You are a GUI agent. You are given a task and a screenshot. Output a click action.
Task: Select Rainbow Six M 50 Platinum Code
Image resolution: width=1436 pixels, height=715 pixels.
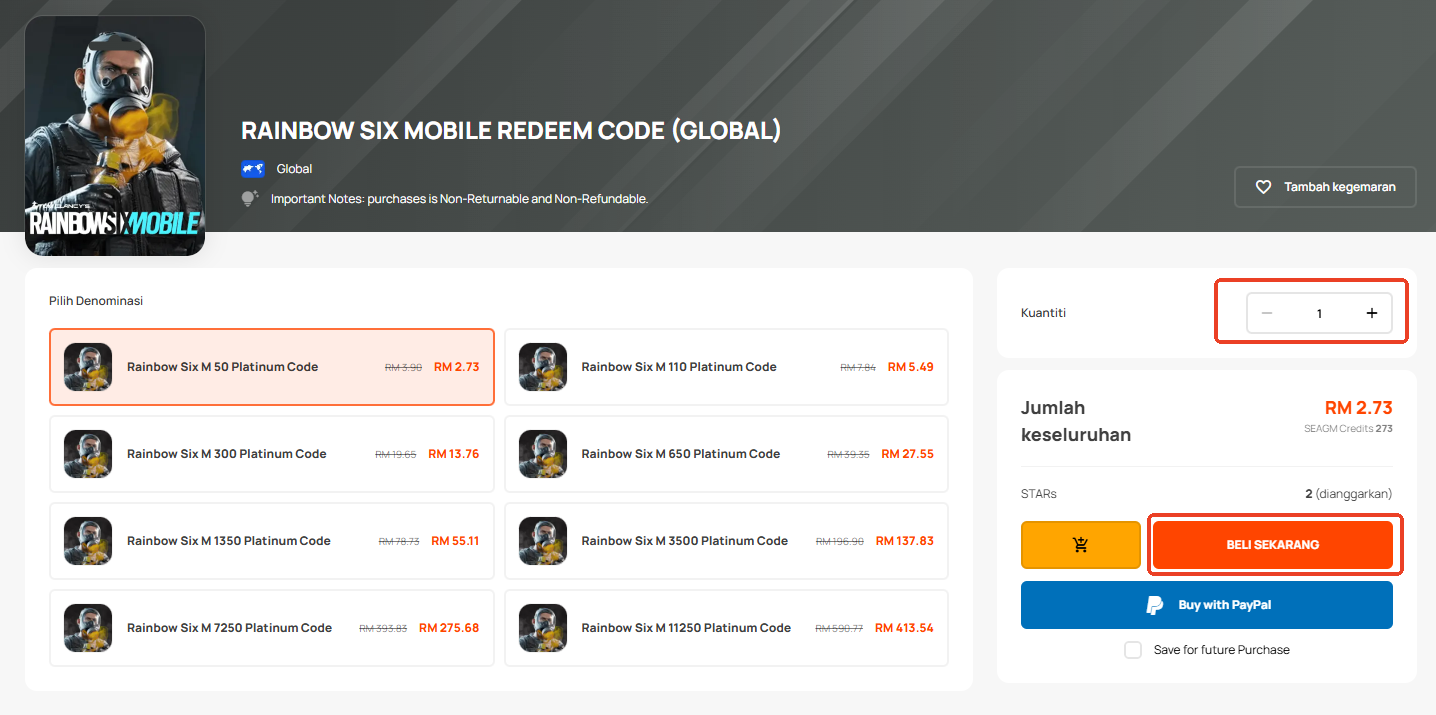coord(271,367)
